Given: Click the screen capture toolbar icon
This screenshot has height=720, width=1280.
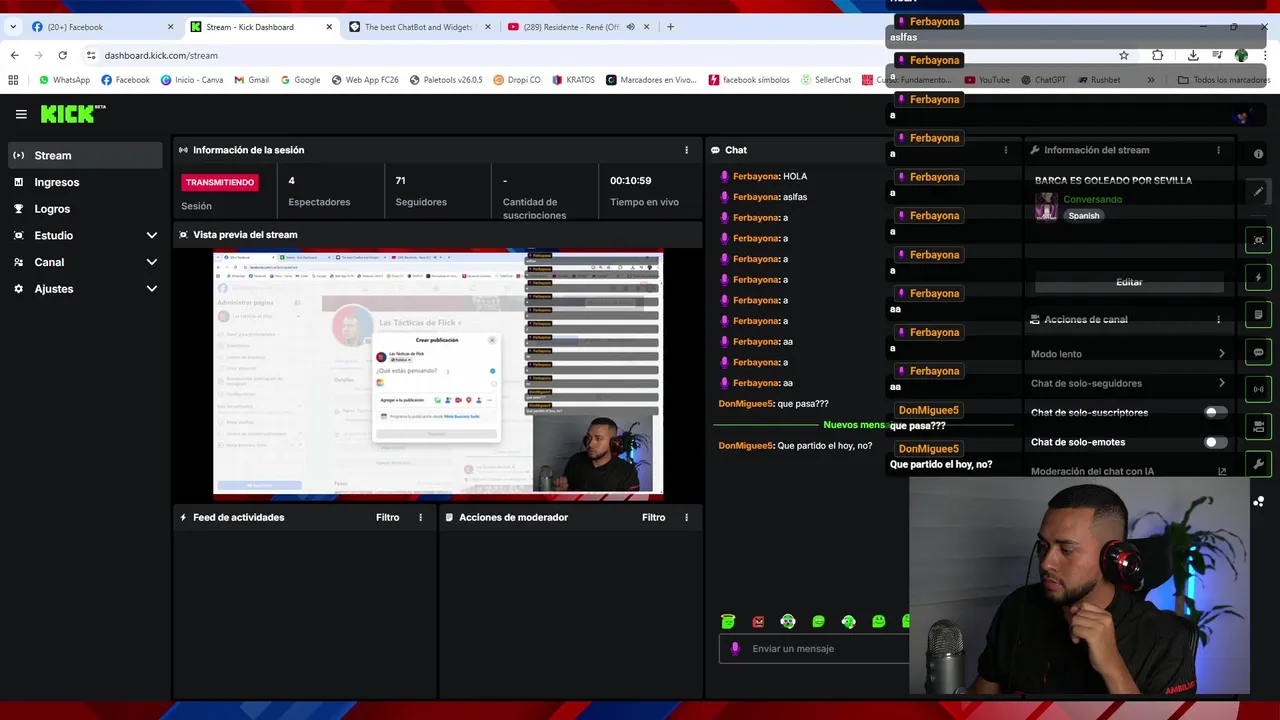Looking at the screenshot, I should 1258,240.
